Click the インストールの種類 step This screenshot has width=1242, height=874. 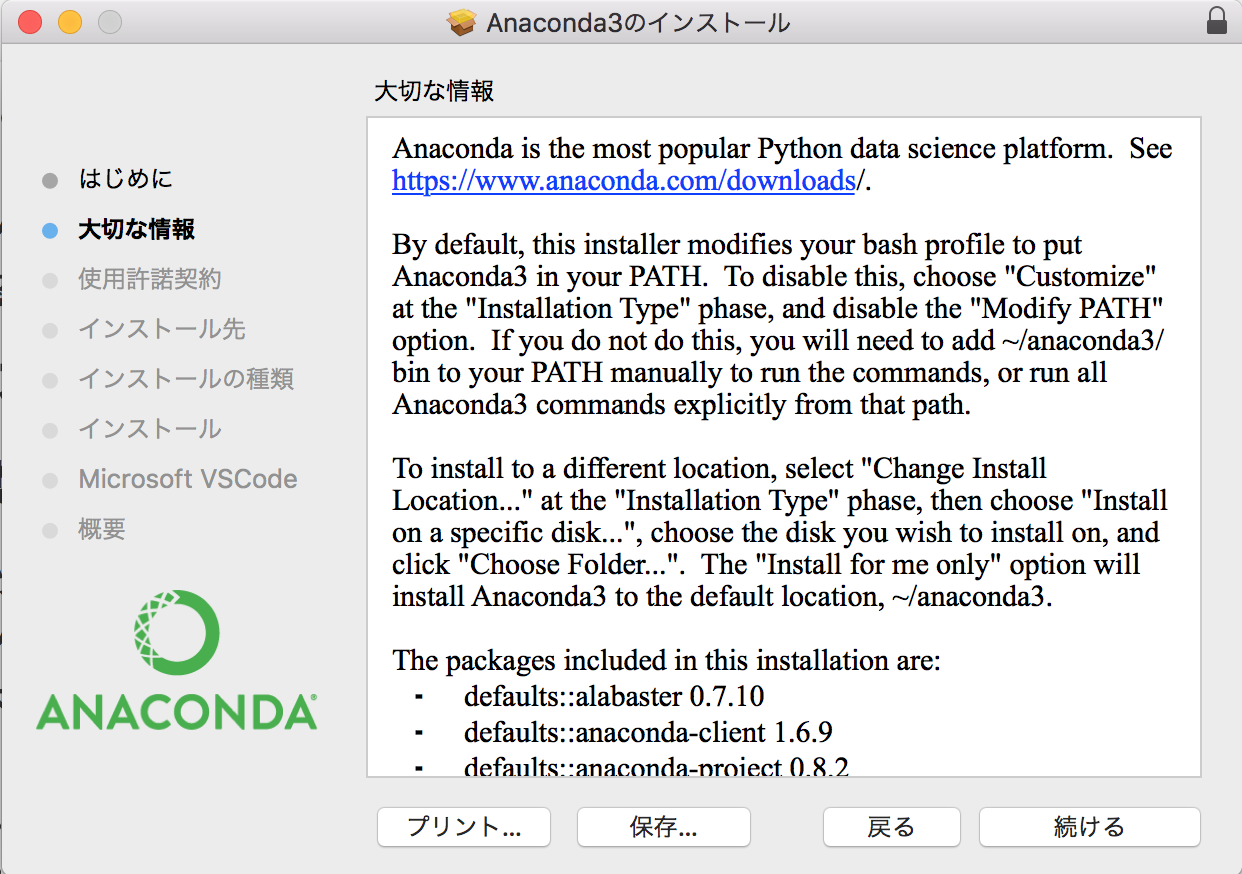click(x=185, y=379)
